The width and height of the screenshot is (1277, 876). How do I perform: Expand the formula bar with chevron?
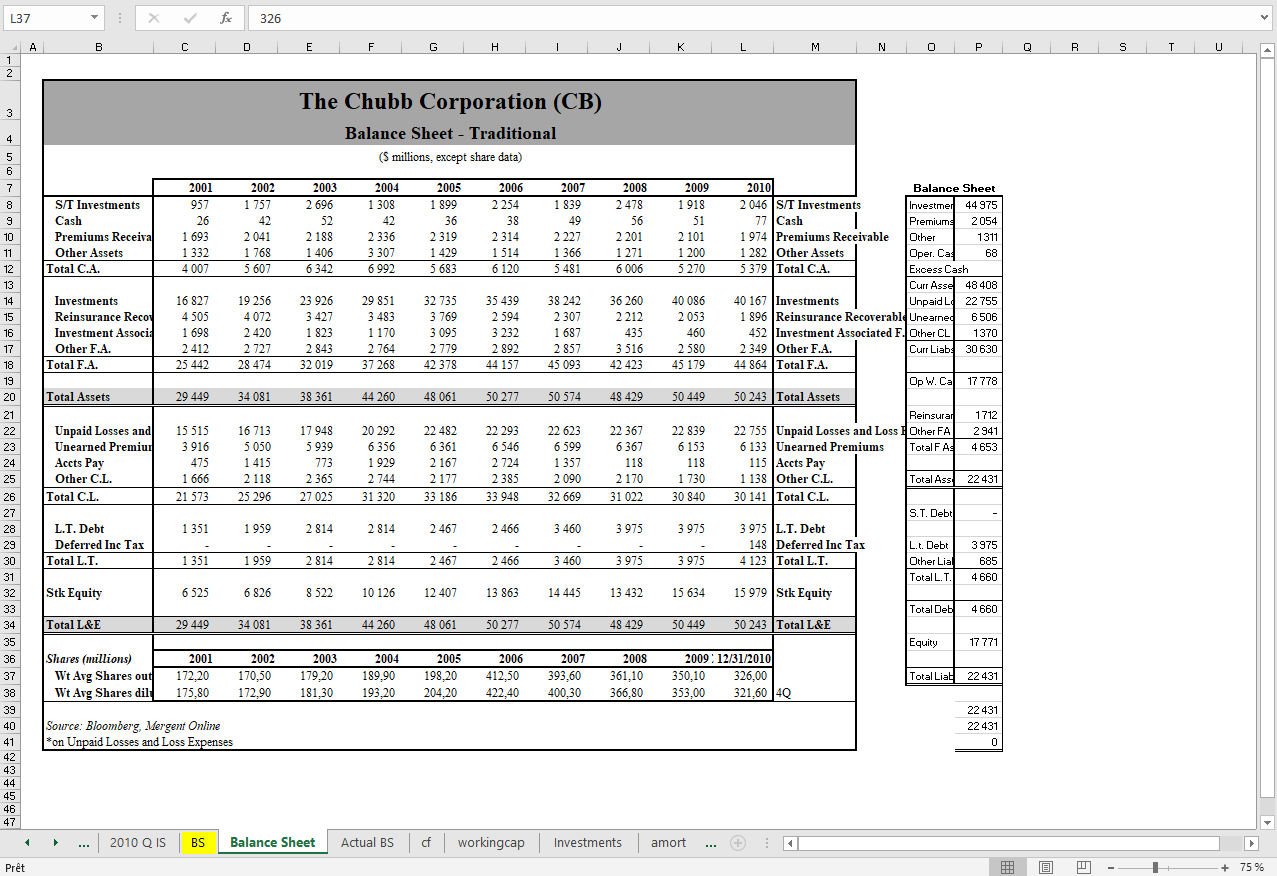(1264, 18)
